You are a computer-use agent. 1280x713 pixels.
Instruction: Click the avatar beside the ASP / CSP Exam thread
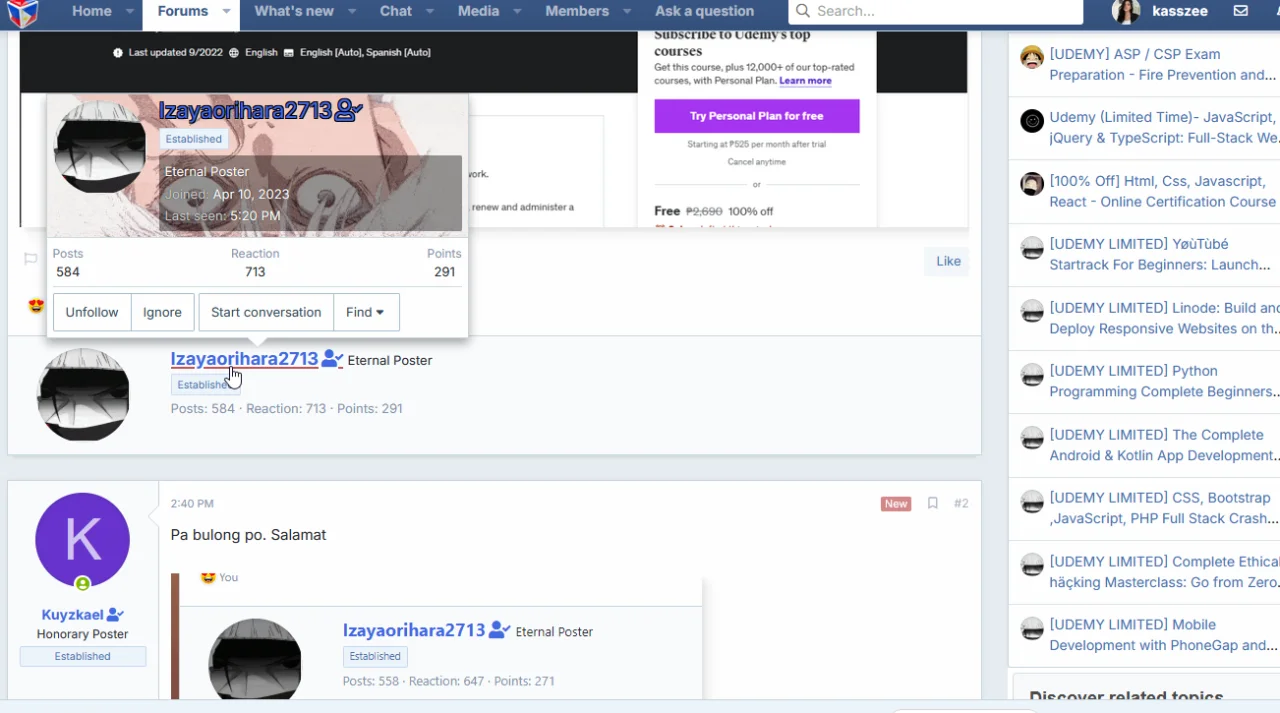pos(1032,57)
